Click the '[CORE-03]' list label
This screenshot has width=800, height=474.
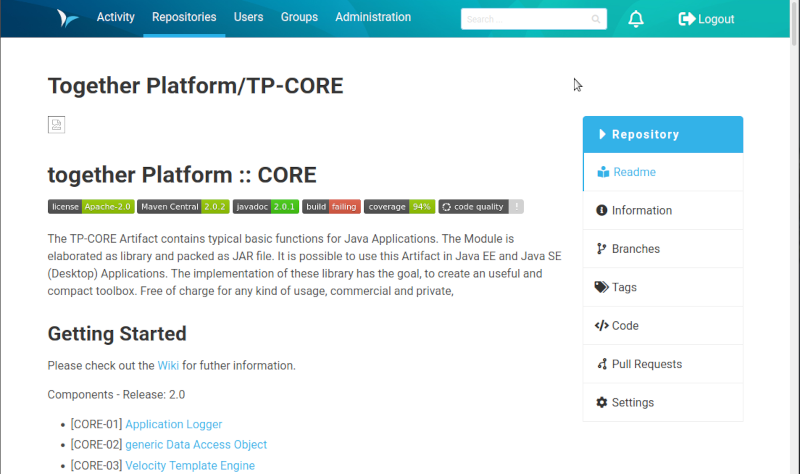click(96, 465)
